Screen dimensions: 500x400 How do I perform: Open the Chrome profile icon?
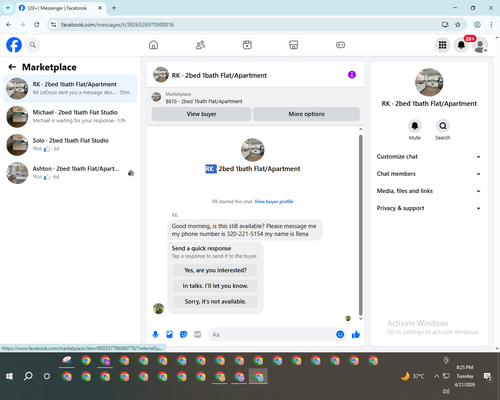477,25
